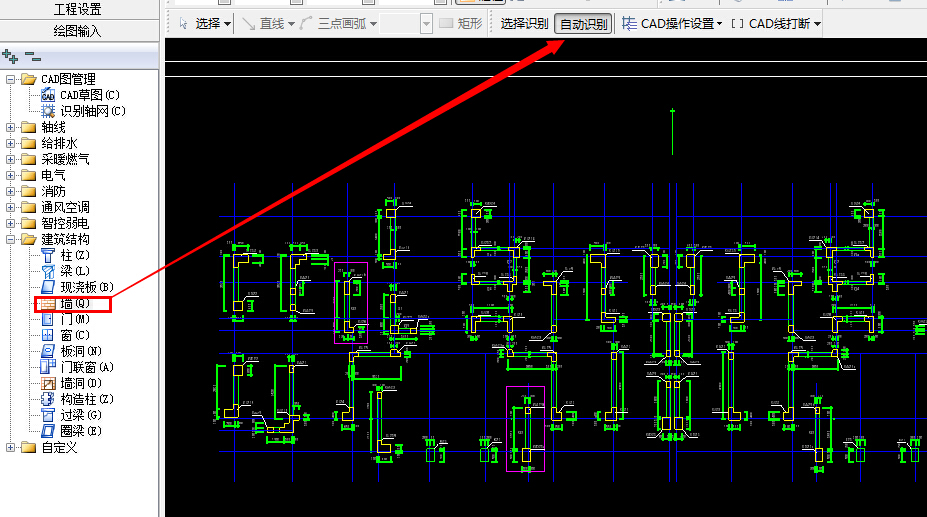Click the 自定义 folder label

(x=59, y=448)
